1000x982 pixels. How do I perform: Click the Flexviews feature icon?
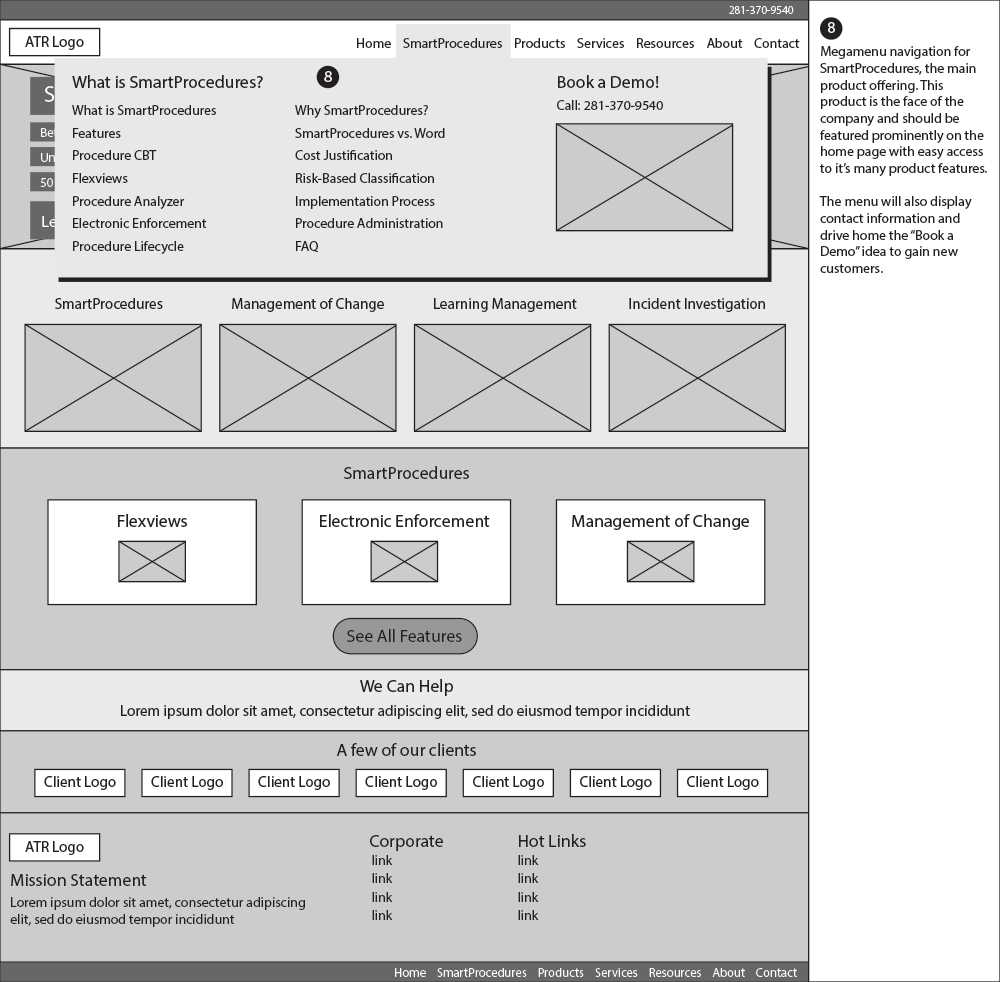[151, 561]
